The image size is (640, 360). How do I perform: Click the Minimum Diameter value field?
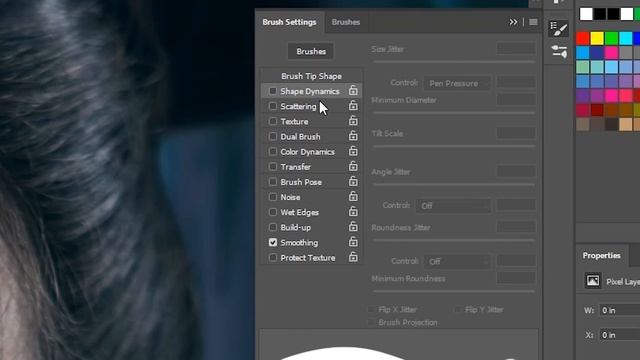(x=516, y=100)
